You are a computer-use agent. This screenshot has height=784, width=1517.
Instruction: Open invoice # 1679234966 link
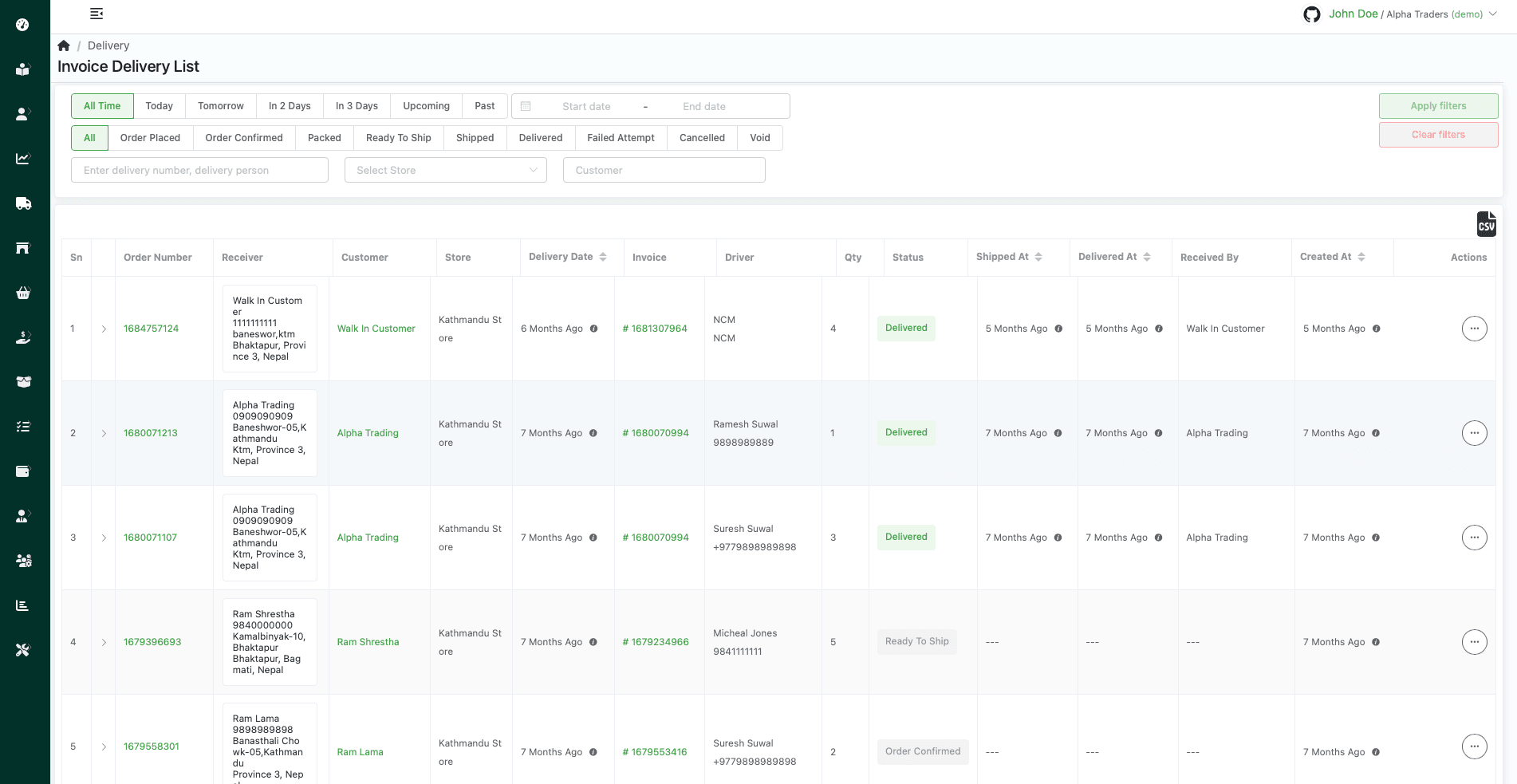[x=655, y=642]
